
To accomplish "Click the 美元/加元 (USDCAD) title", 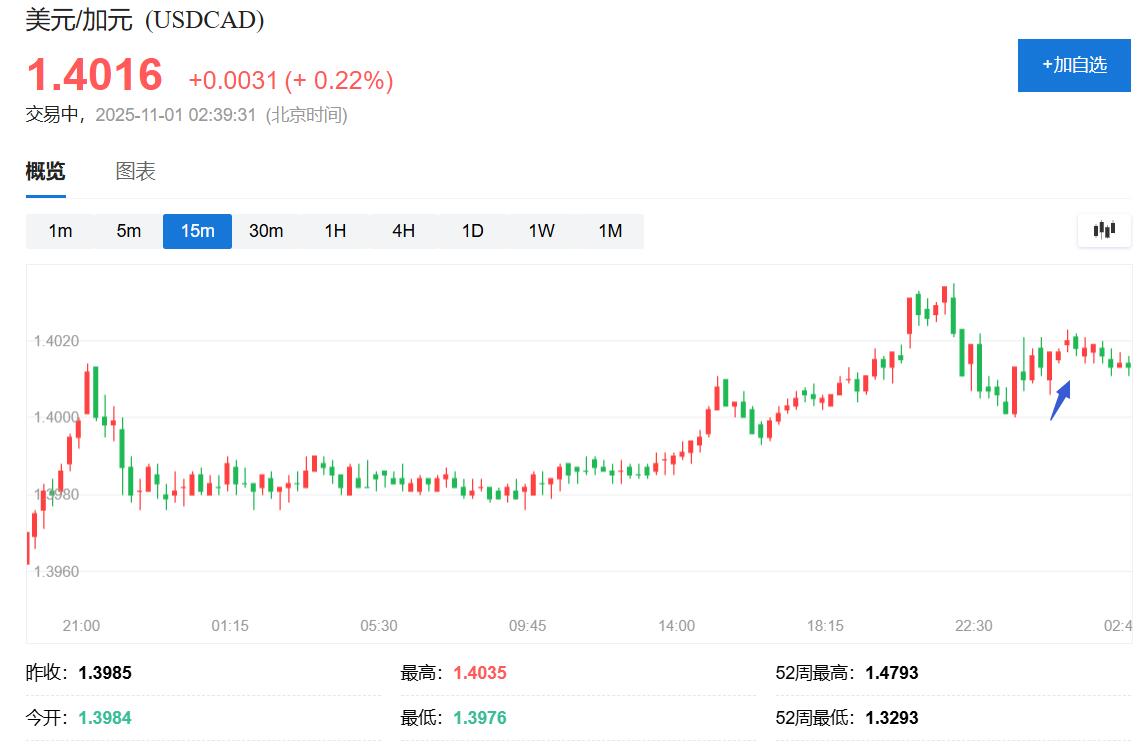I will click(145, 20).
